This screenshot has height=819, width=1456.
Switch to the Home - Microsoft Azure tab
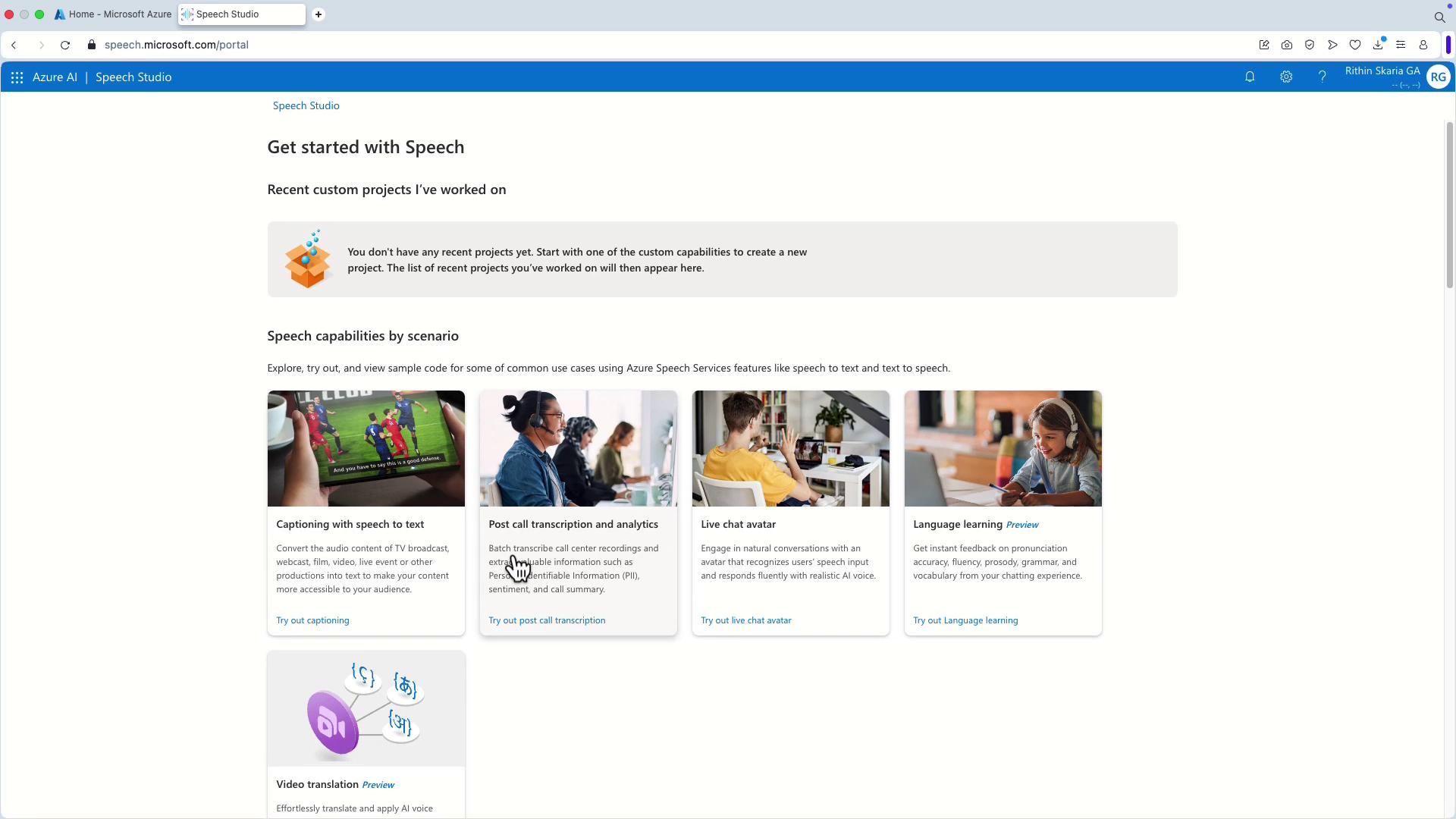click(x=114, y=14)
